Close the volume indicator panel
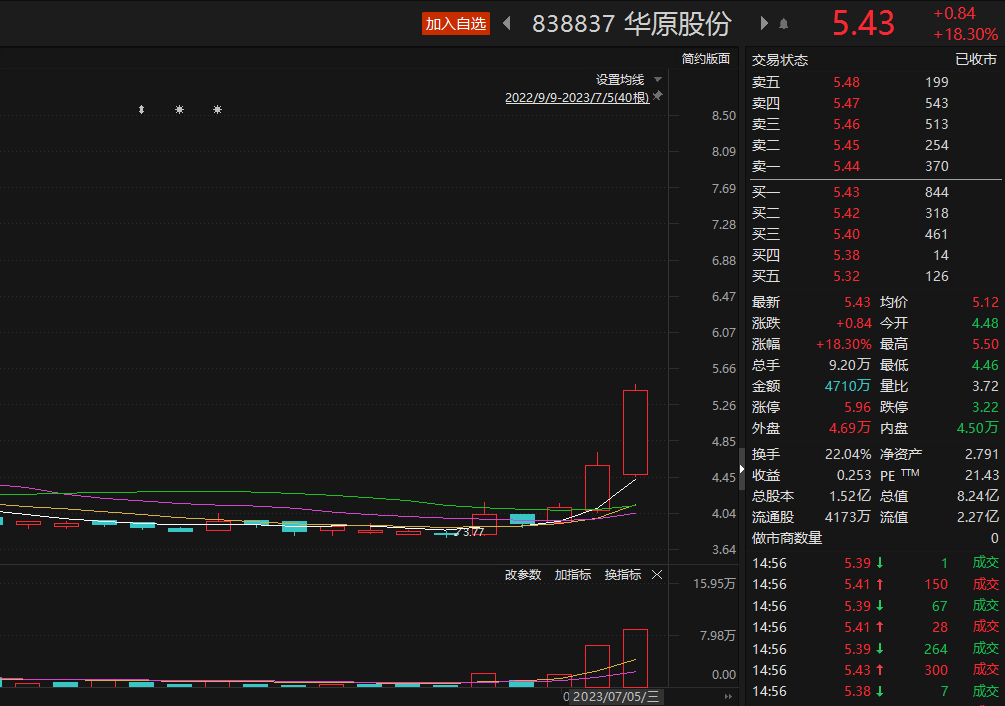The height and width of the screenshot is (706, 1005). [x=657, y=575]
